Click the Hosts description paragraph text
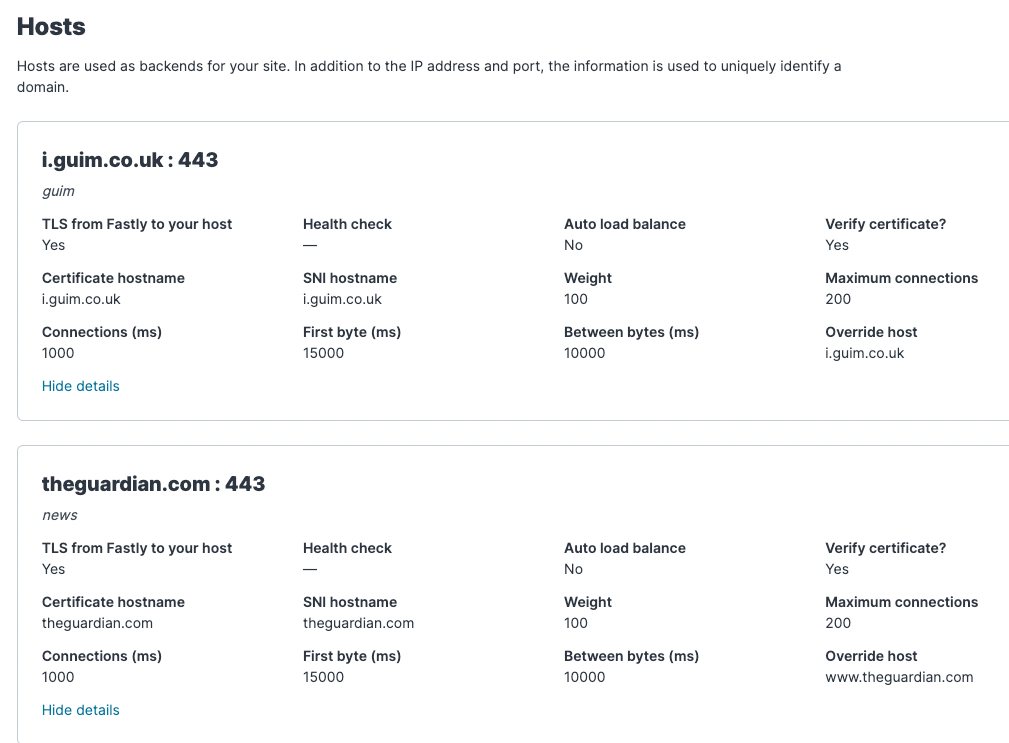Image resolution: width=1009 pixels, height=743 pixels. [429, 77]
